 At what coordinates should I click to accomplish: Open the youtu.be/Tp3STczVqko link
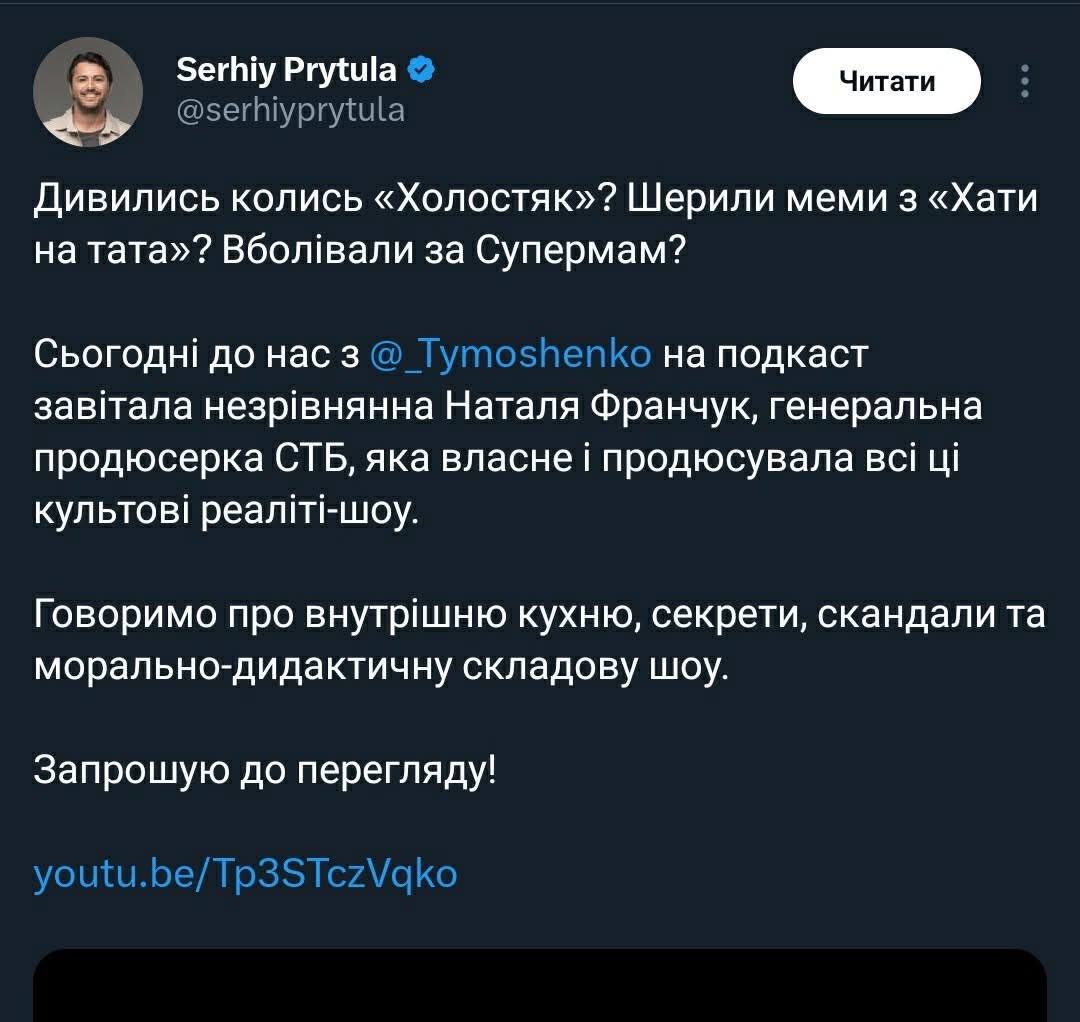(x=245, y=873)
